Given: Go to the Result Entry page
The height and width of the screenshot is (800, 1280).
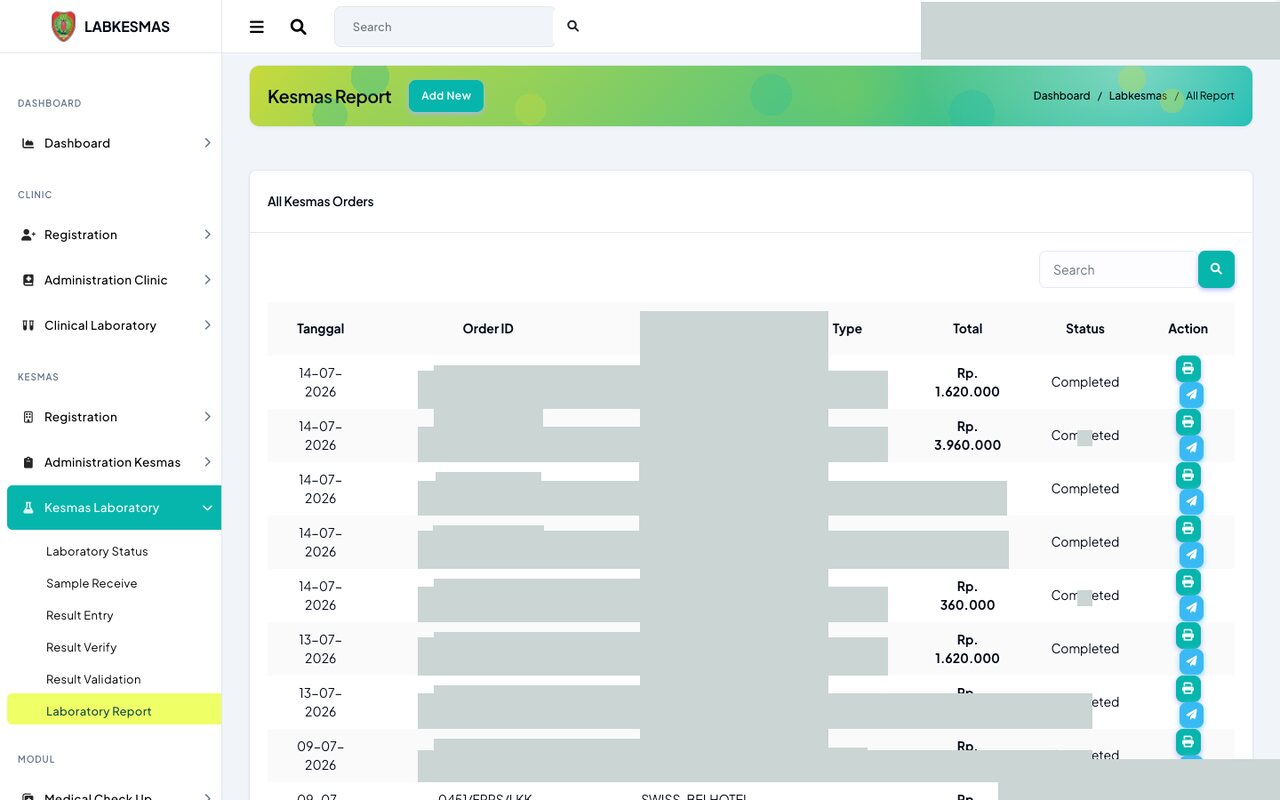Looking at the screenshot, I should pyautogui.click(x=80, y=615).
